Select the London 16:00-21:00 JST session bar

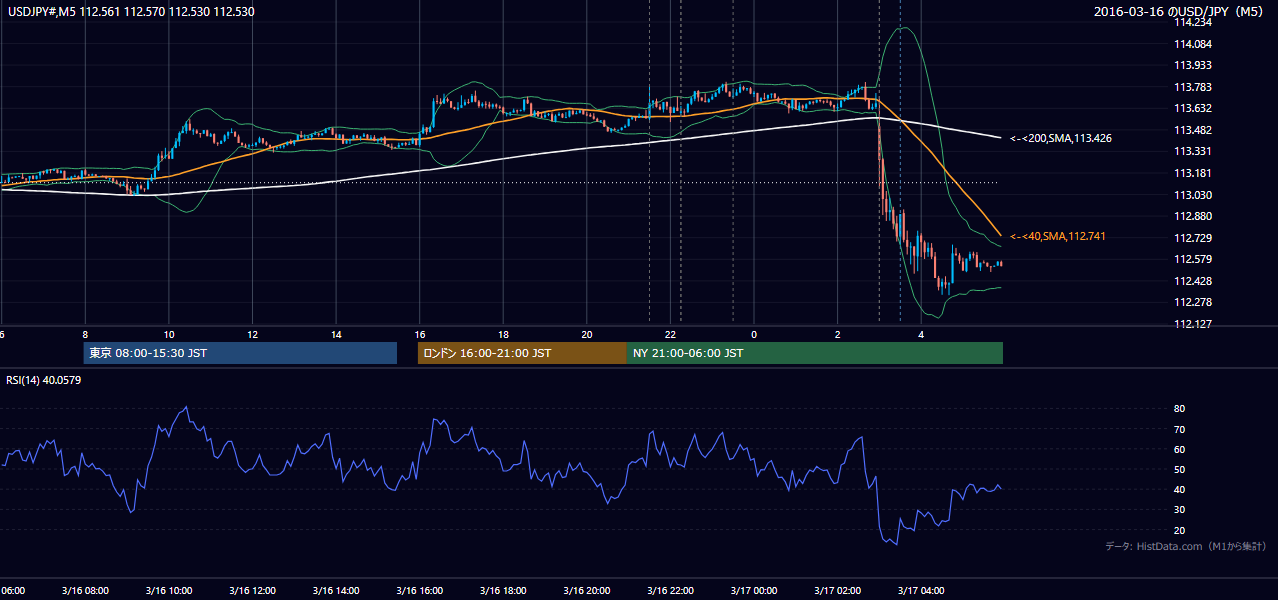click(x=522, y=353)
